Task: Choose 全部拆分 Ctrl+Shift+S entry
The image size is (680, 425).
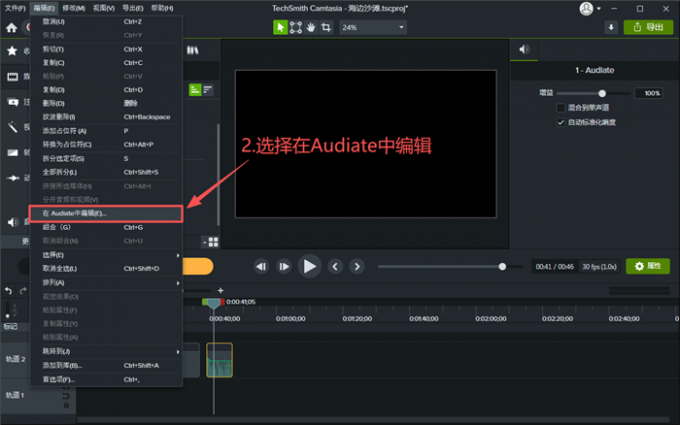Action: pyautogui.click(x=106, y=173)
